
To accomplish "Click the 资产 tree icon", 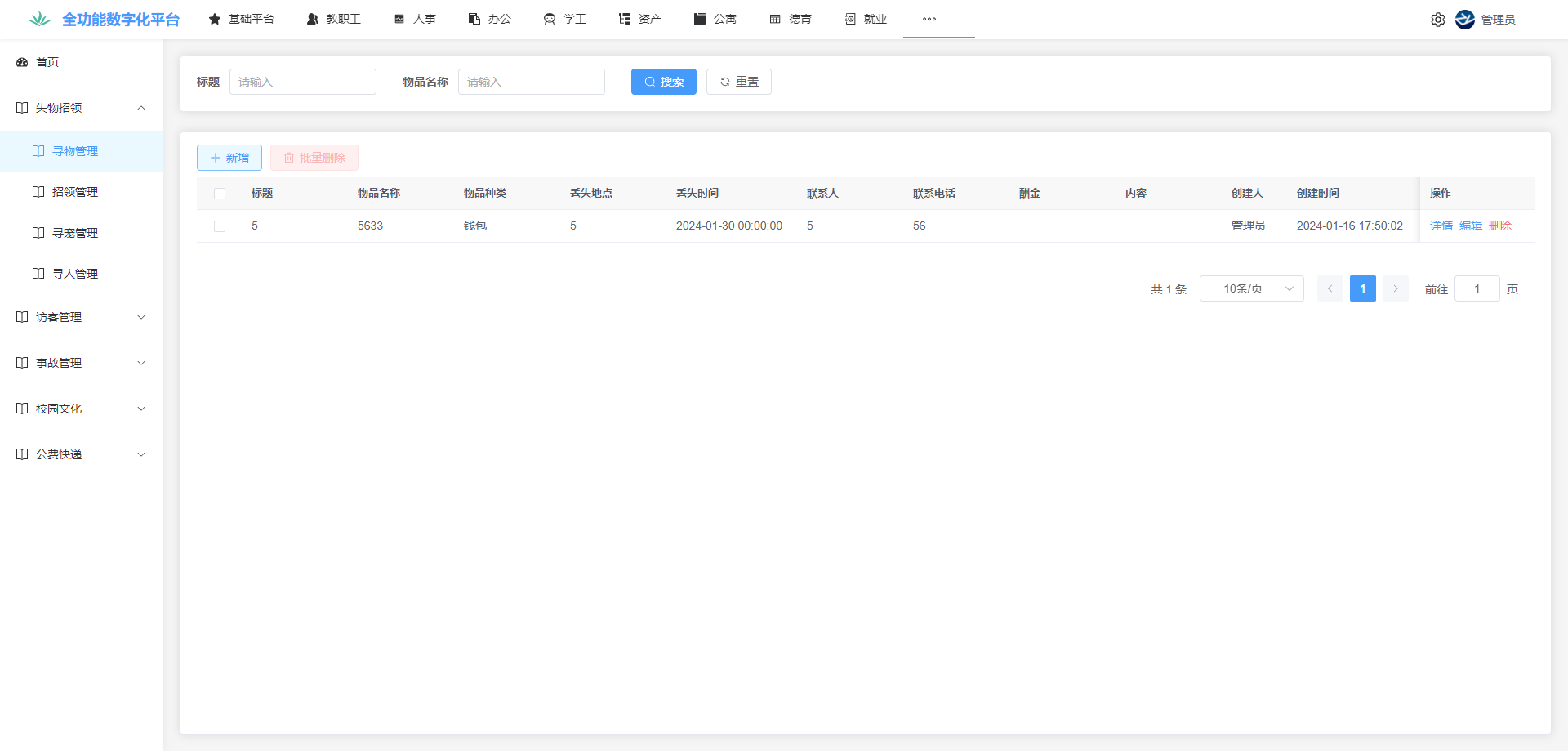I will [x=625, y=19].
